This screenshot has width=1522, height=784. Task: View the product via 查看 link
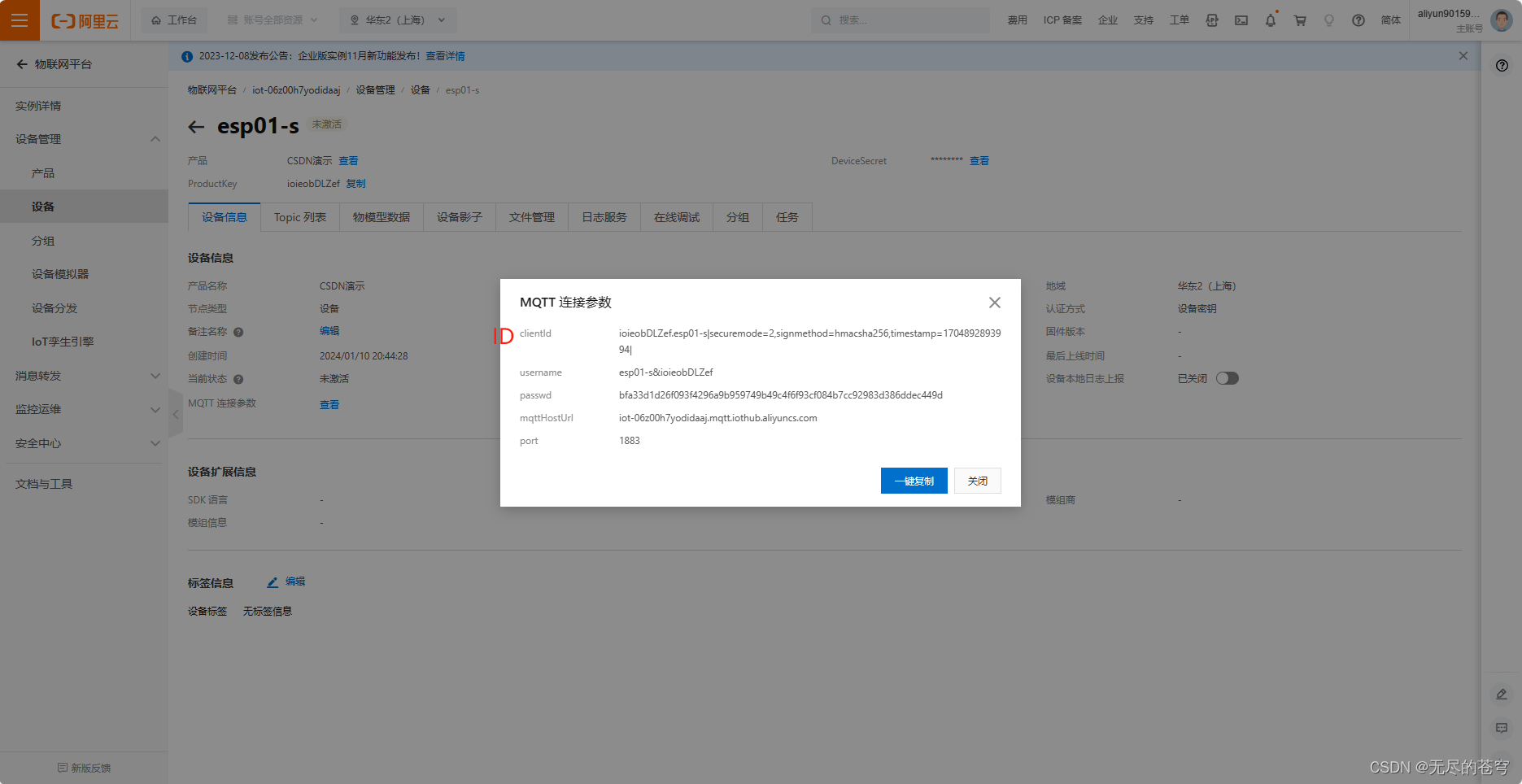348,161
